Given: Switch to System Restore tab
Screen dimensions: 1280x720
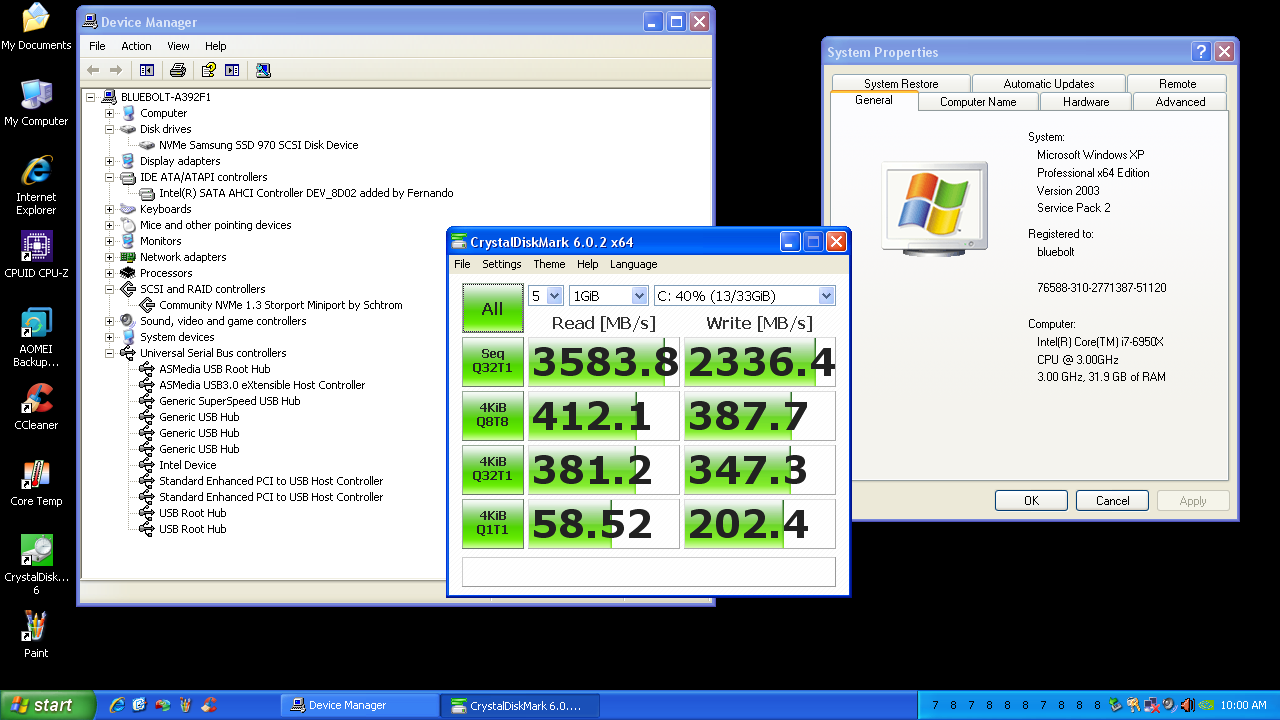Looking at the screenshot, I should pos(901,84).
